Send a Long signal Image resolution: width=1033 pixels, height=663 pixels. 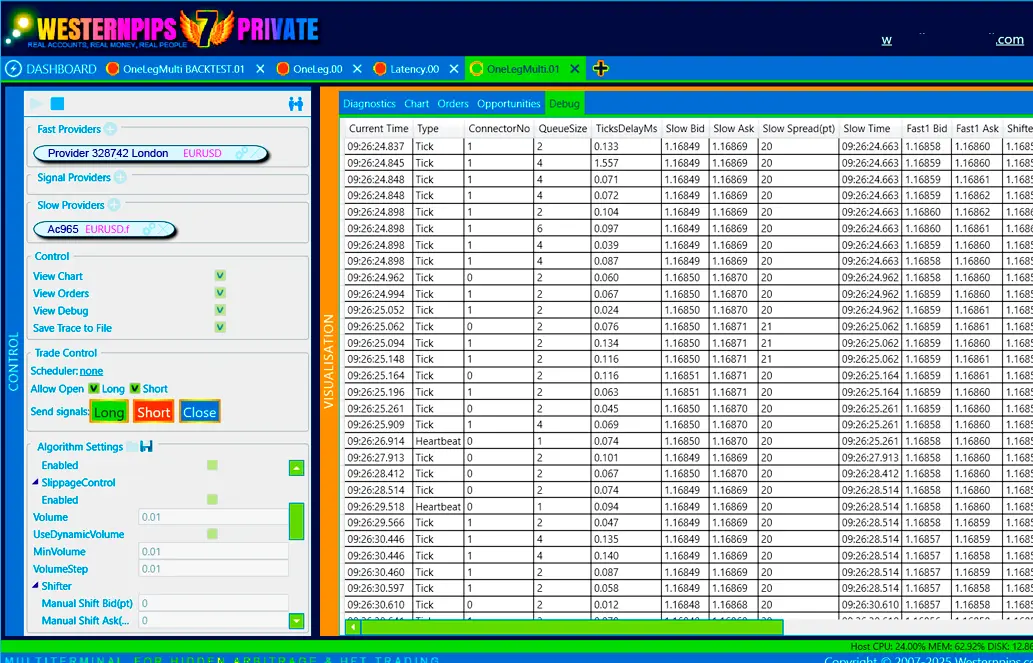click(109, 412)
